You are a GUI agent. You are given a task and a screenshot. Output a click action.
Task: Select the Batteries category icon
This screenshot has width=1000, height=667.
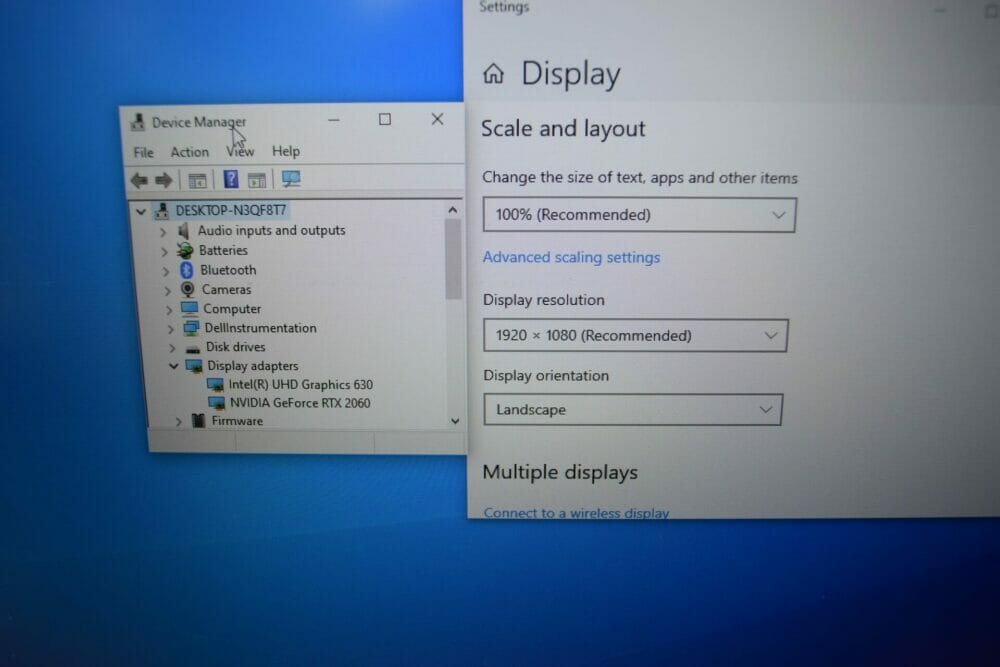click(x=185, y=251)
